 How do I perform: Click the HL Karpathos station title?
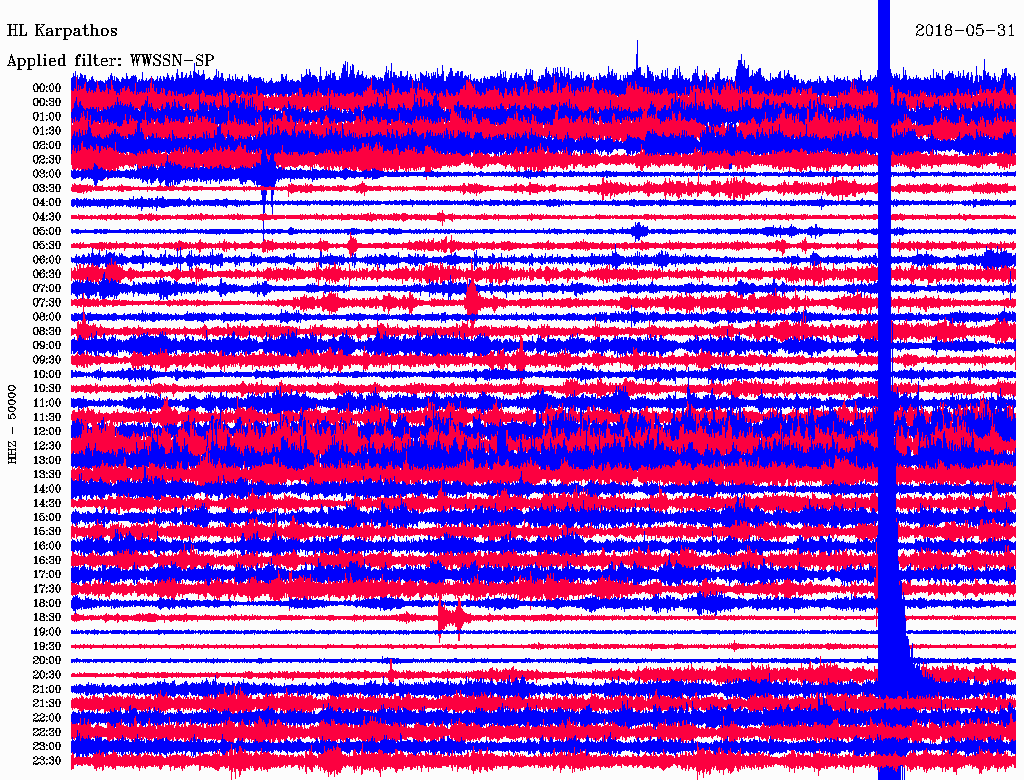(62, 31)
